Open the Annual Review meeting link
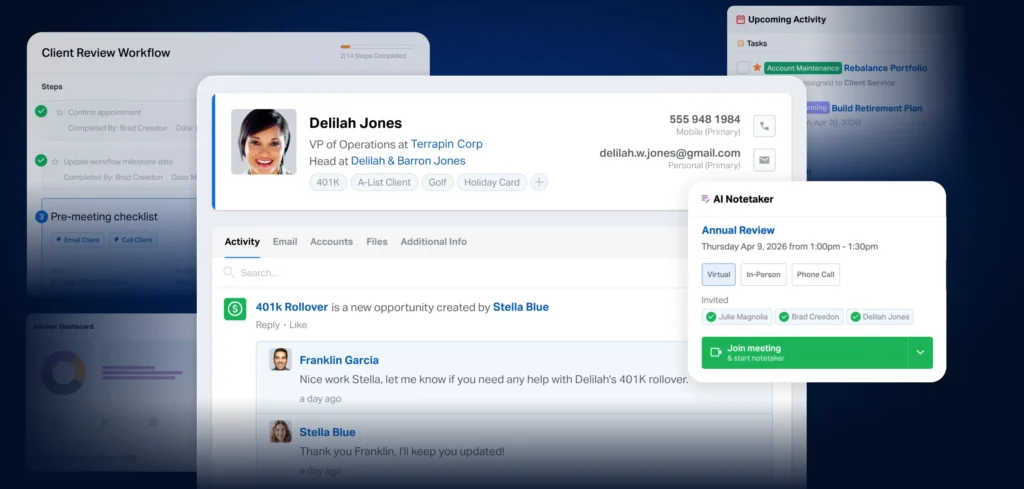Viewport: 1024px width, 489px height. 738,230
